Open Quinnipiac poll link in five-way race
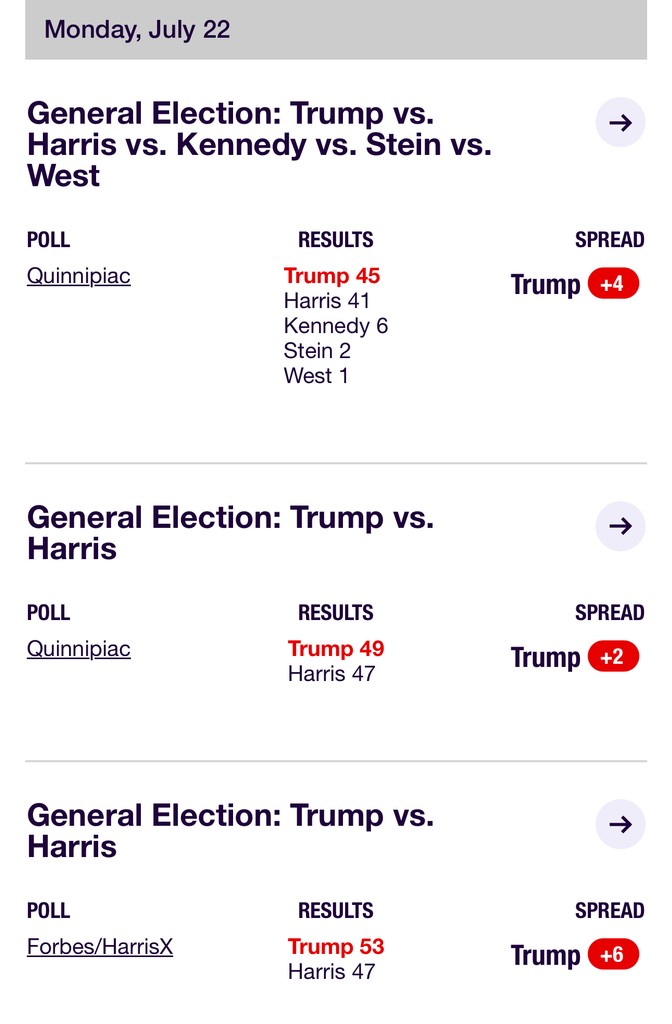The image size is (672, 1024). 79,276
